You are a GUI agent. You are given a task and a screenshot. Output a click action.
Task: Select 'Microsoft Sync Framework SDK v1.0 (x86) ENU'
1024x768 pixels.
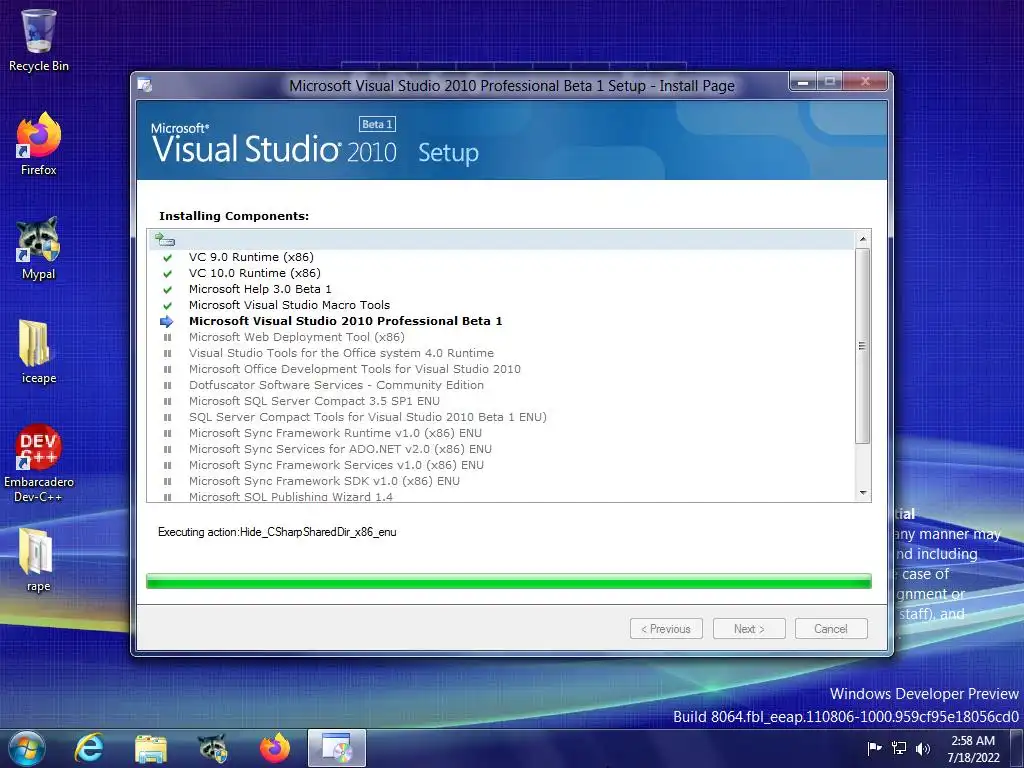pos(324,481)
